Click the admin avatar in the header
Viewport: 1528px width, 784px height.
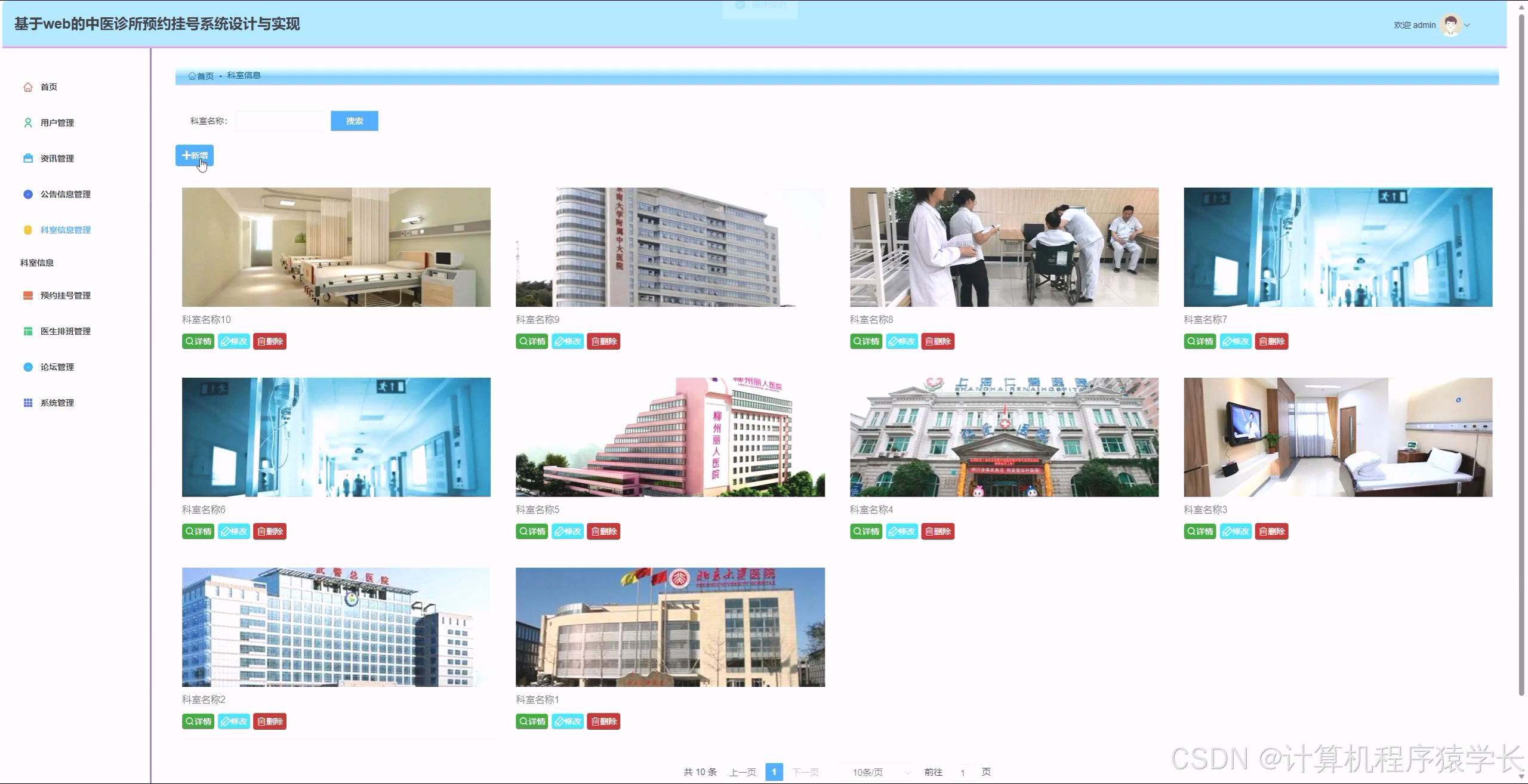(x=1450, y=25)
